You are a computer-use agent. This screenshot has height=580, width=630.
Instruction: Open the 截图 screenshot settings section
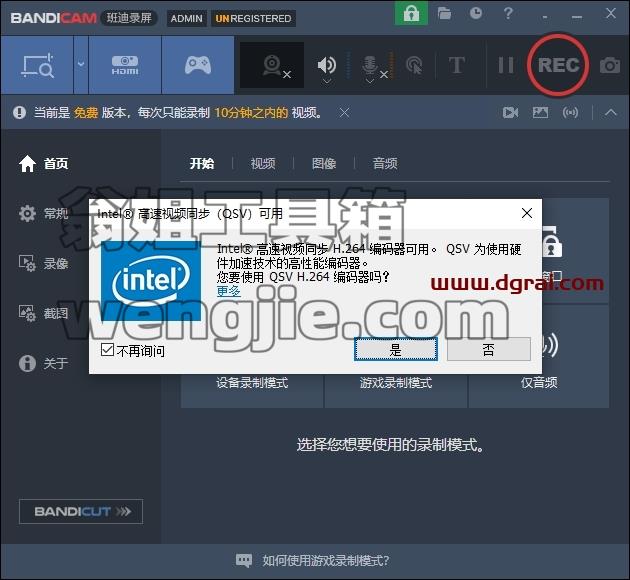tap(44, 313)
